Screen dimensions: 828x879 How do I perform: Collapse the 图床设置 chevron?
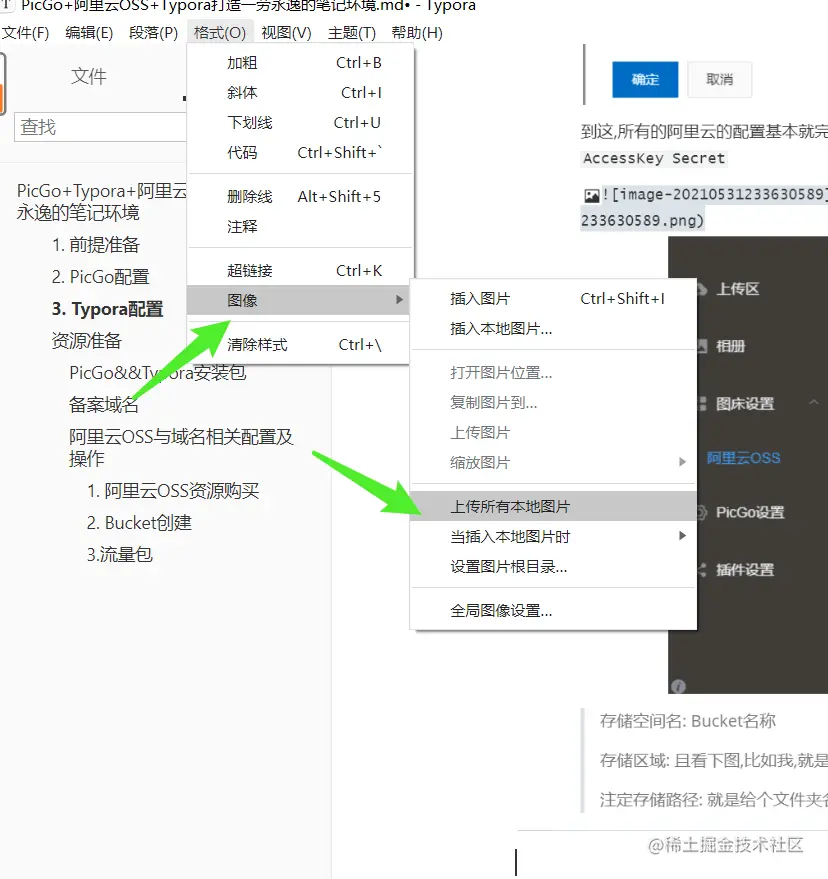coord(814,403)
